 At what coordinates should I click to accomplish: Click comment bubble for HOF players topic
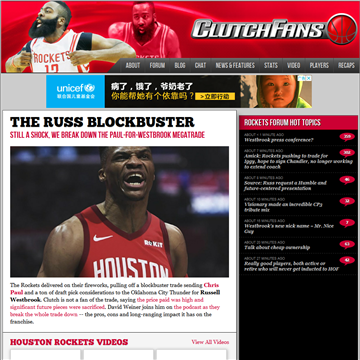coord(347,260)
